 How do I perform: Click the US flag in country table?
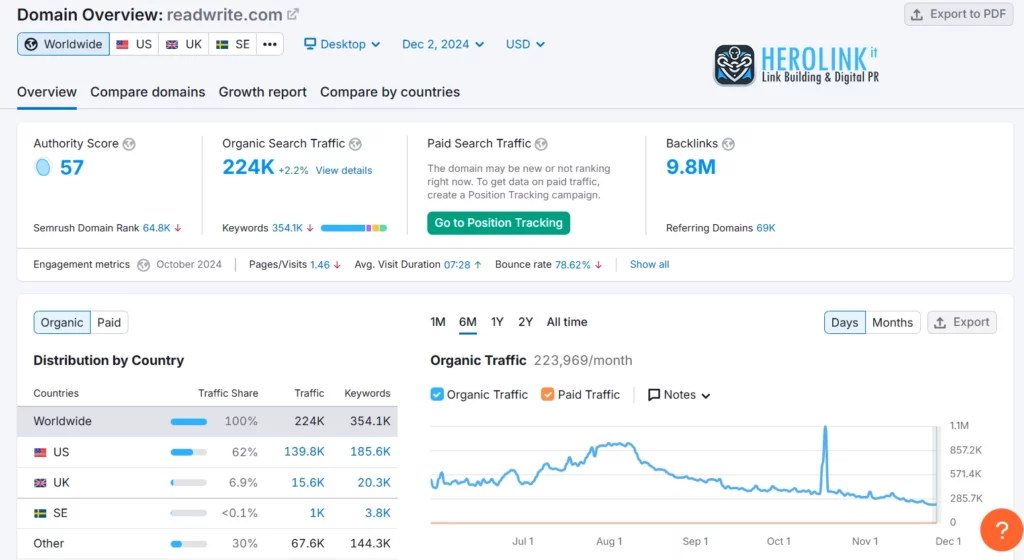pos(40,452)
